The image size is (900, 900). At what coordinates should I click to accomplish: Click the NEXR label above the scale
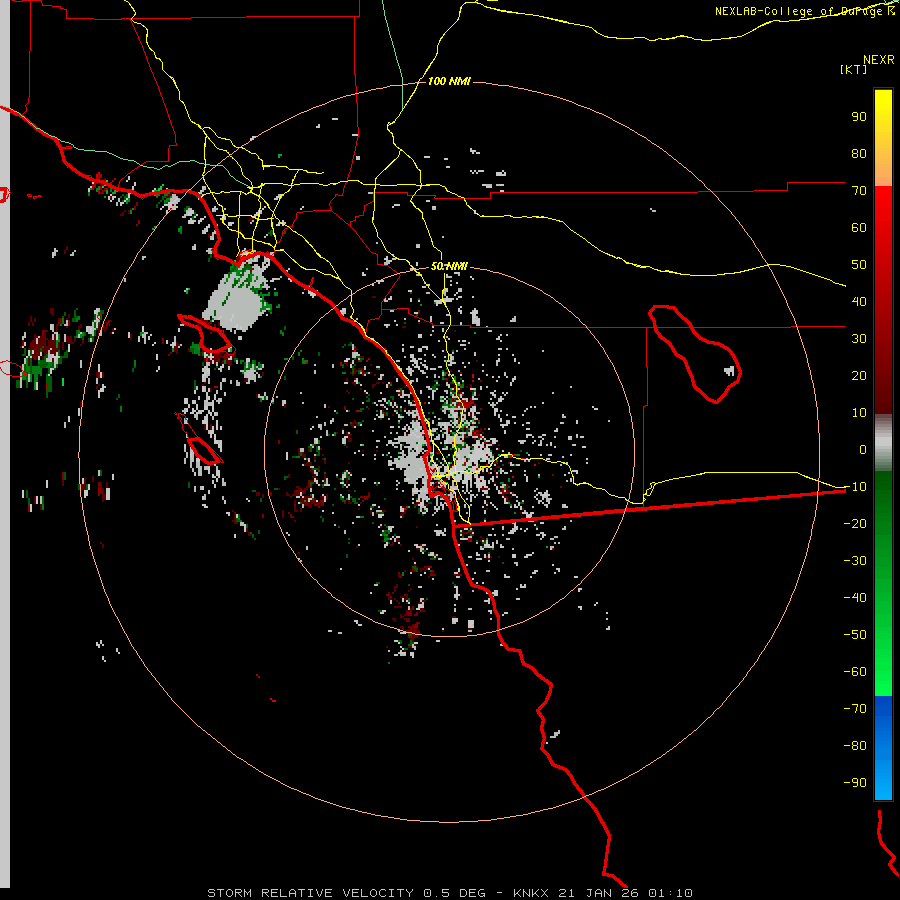(878, 60)
